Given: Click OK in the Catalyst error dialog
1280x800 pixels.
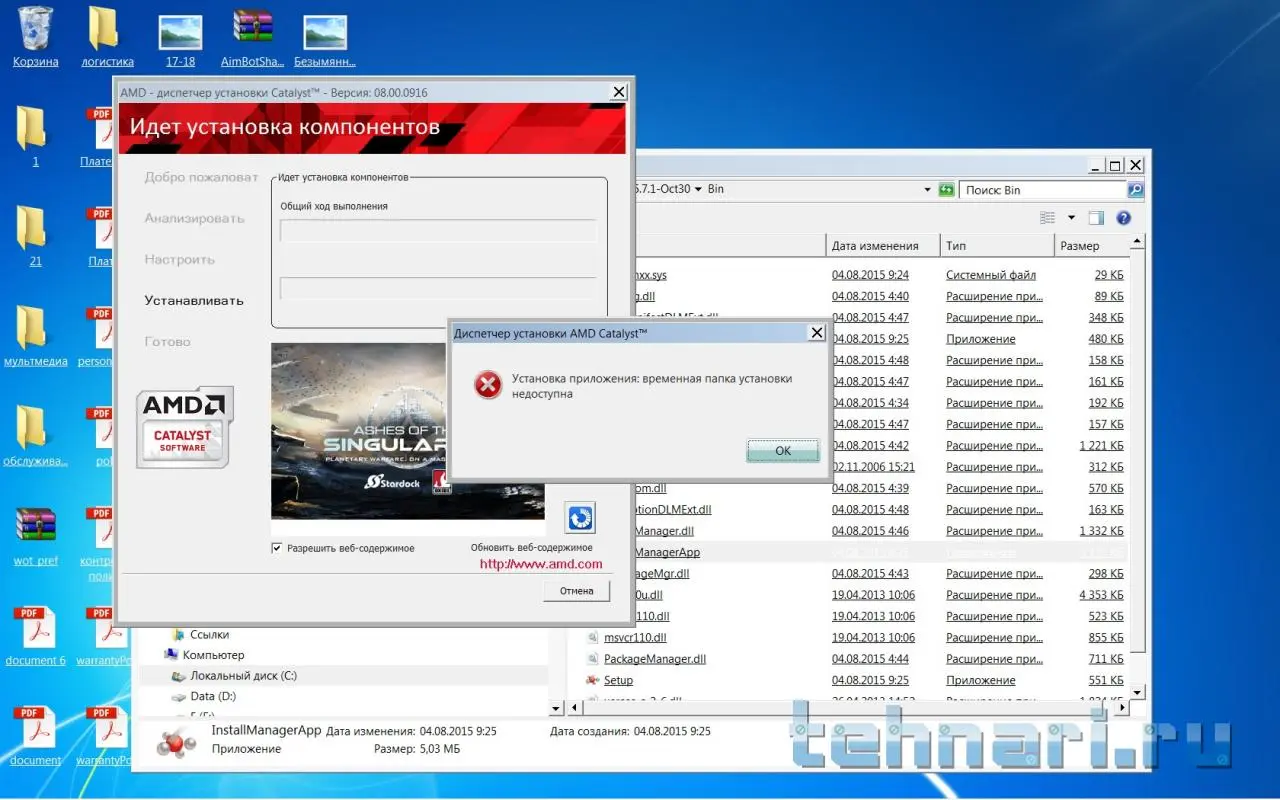Looking at the screenshot, I should (x=783, y=451).
